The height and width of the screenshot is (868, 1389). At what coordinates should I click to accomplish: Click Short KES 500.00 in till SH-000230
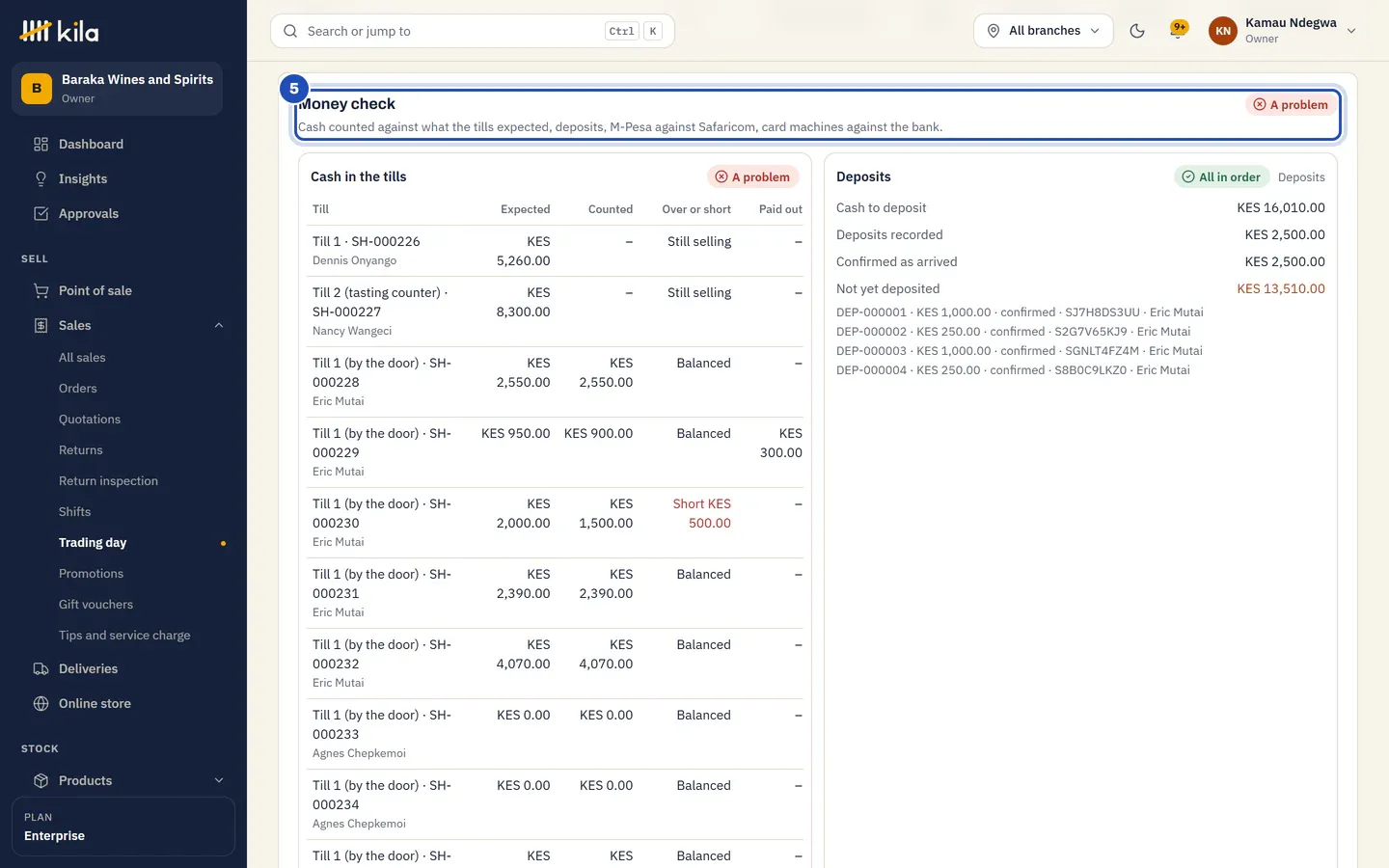702,513
